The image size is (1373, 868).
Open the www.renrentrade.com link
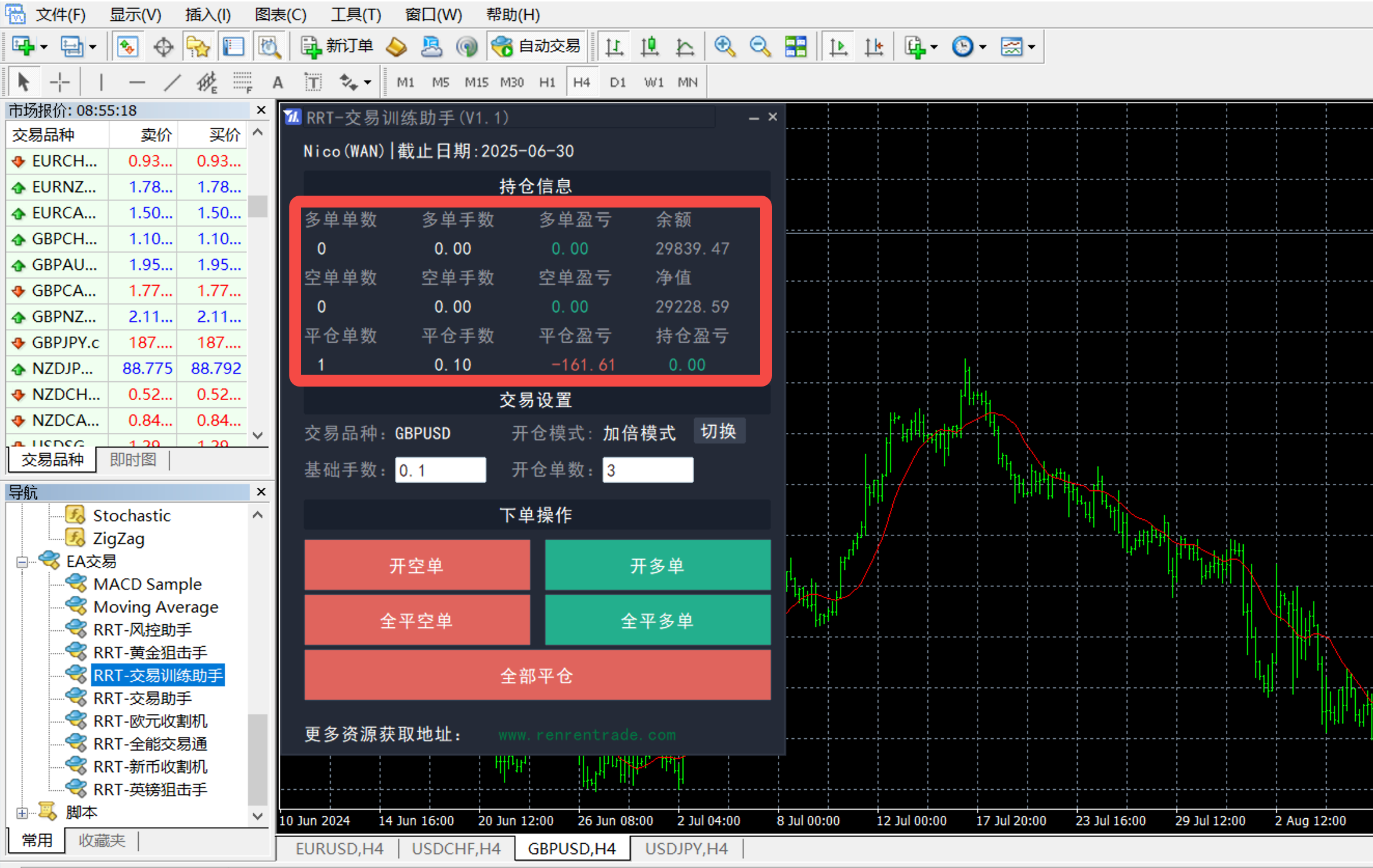coord(586,735)
